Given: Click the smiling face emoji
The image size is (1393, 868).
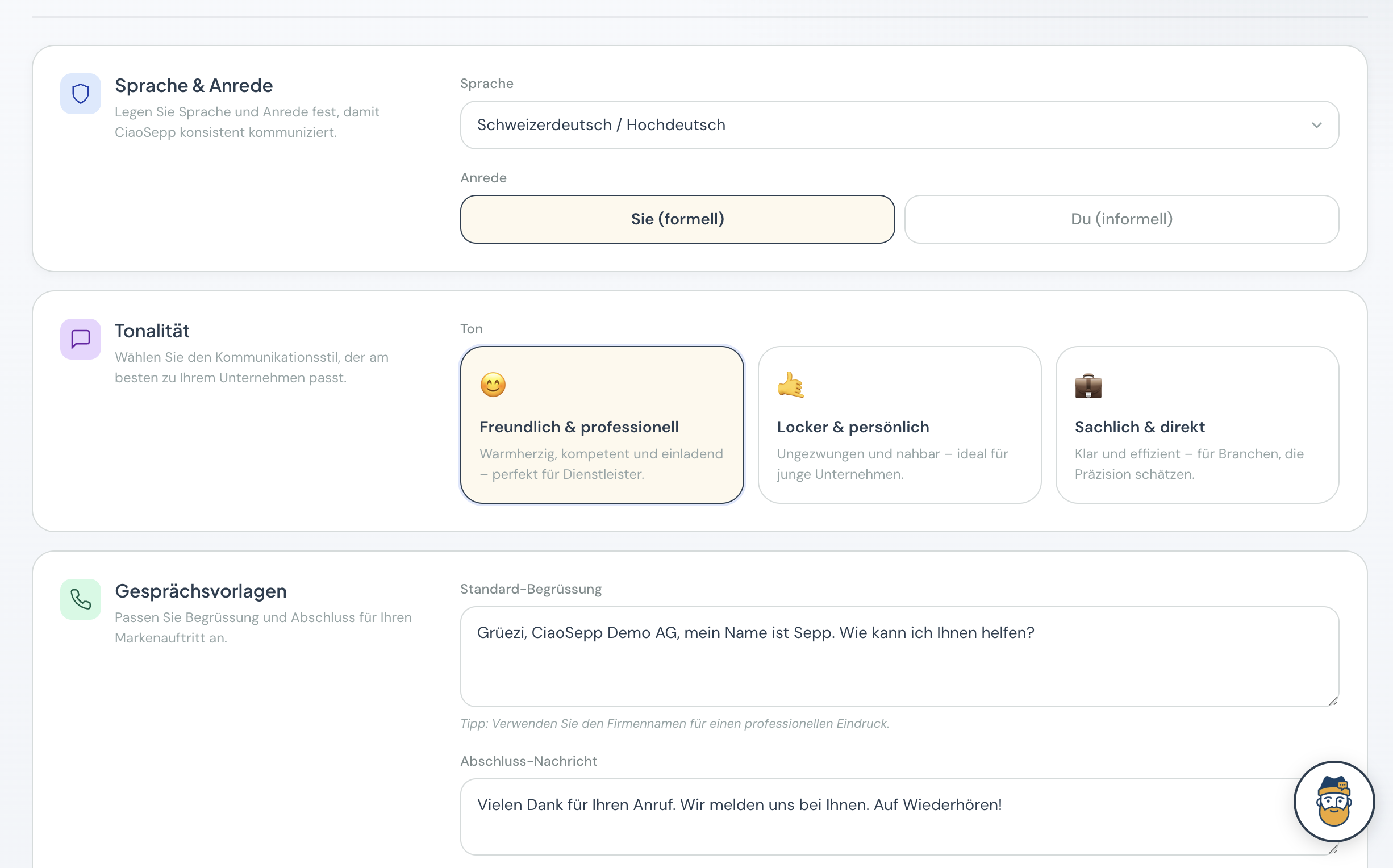Looking at the screenshot, I should pyautogui.click(x=493, y=385).
